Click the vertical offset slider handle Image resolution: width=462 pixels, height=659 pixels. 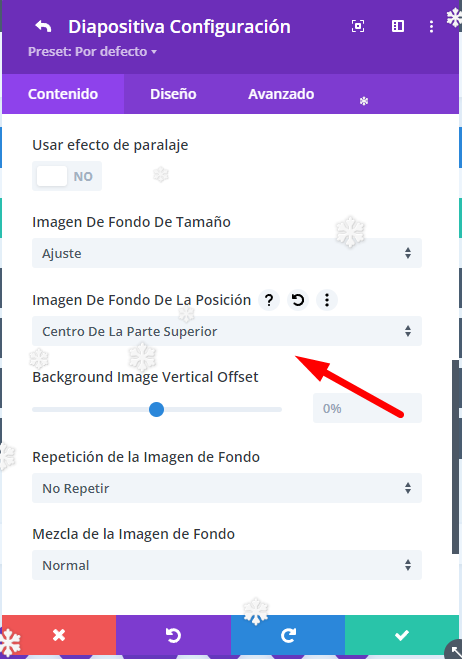coord(156,409)
